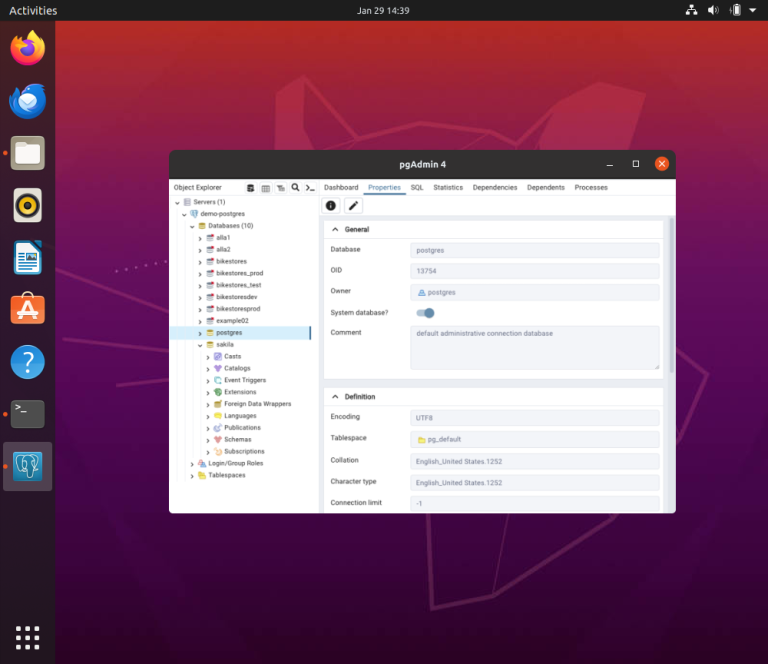Click the info icon above General

pos(331,205)
